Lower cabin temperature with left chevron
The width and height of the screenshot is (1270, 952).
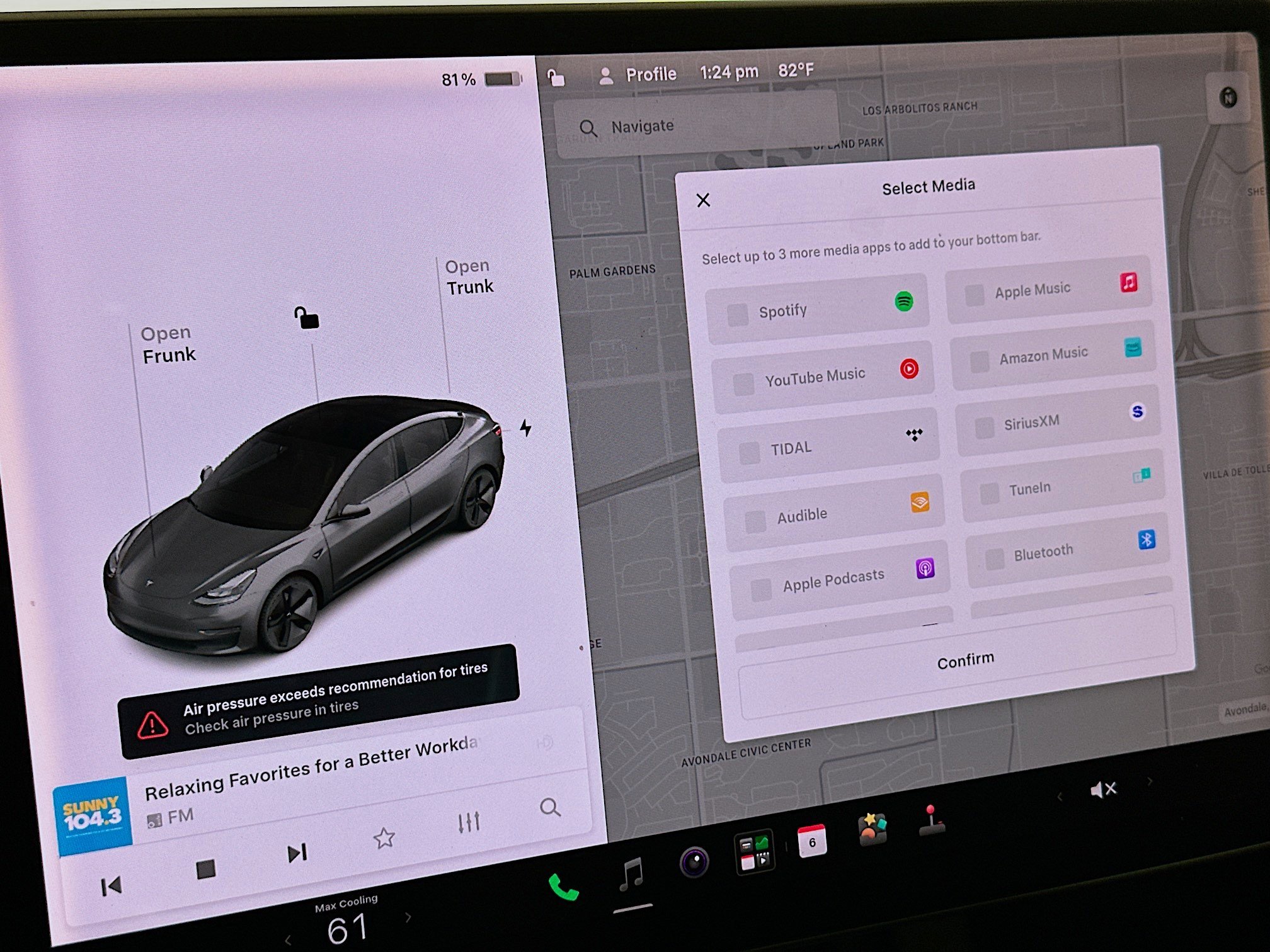pyautogui.click(x=288, y=940)
